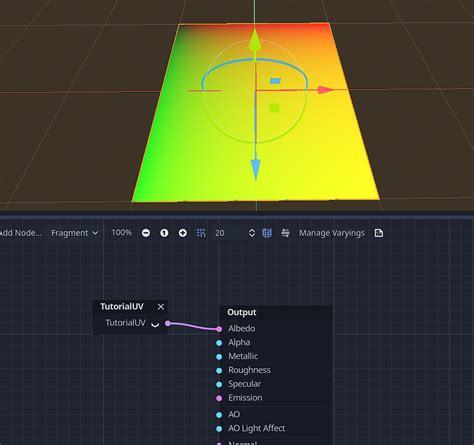Click the Metallic input port
The height and width of the screenshot is (445, 474).
point(219,357)
